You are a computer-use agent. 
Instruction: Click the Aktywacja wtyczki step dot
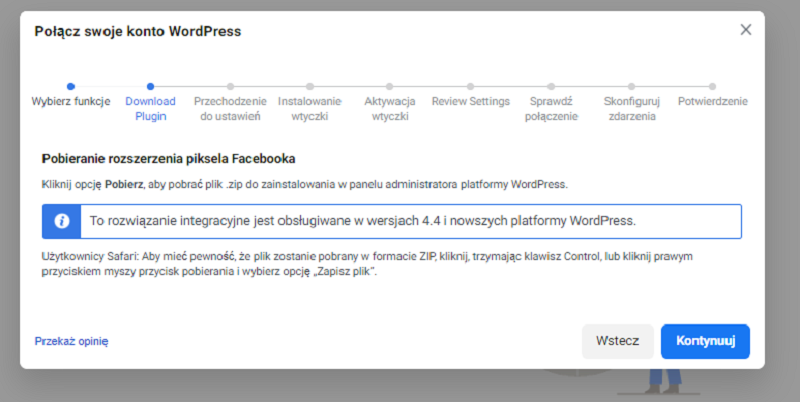click(x=389, y=86)
